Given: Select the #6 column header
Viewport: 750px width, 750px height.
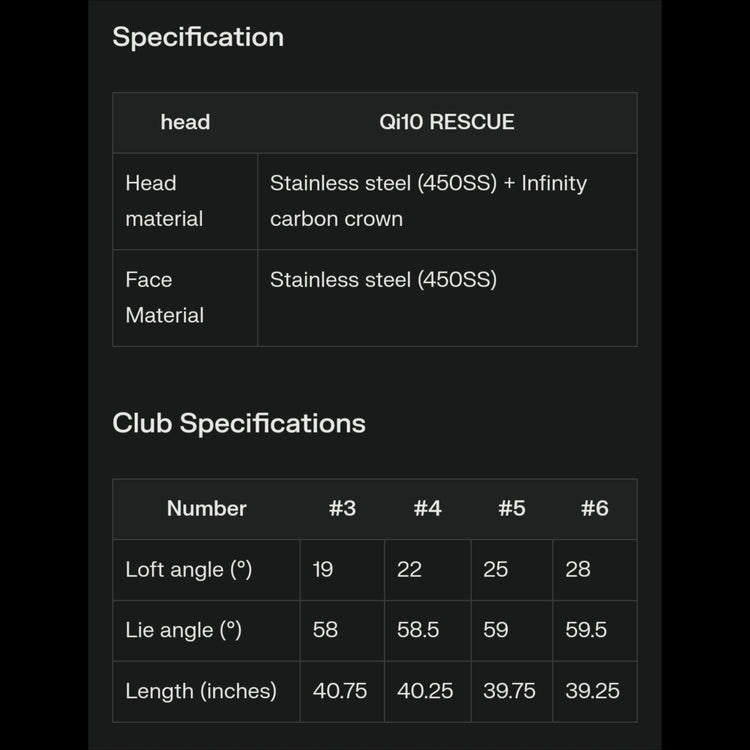Looking at the screenshot, I should coord(594,508).
